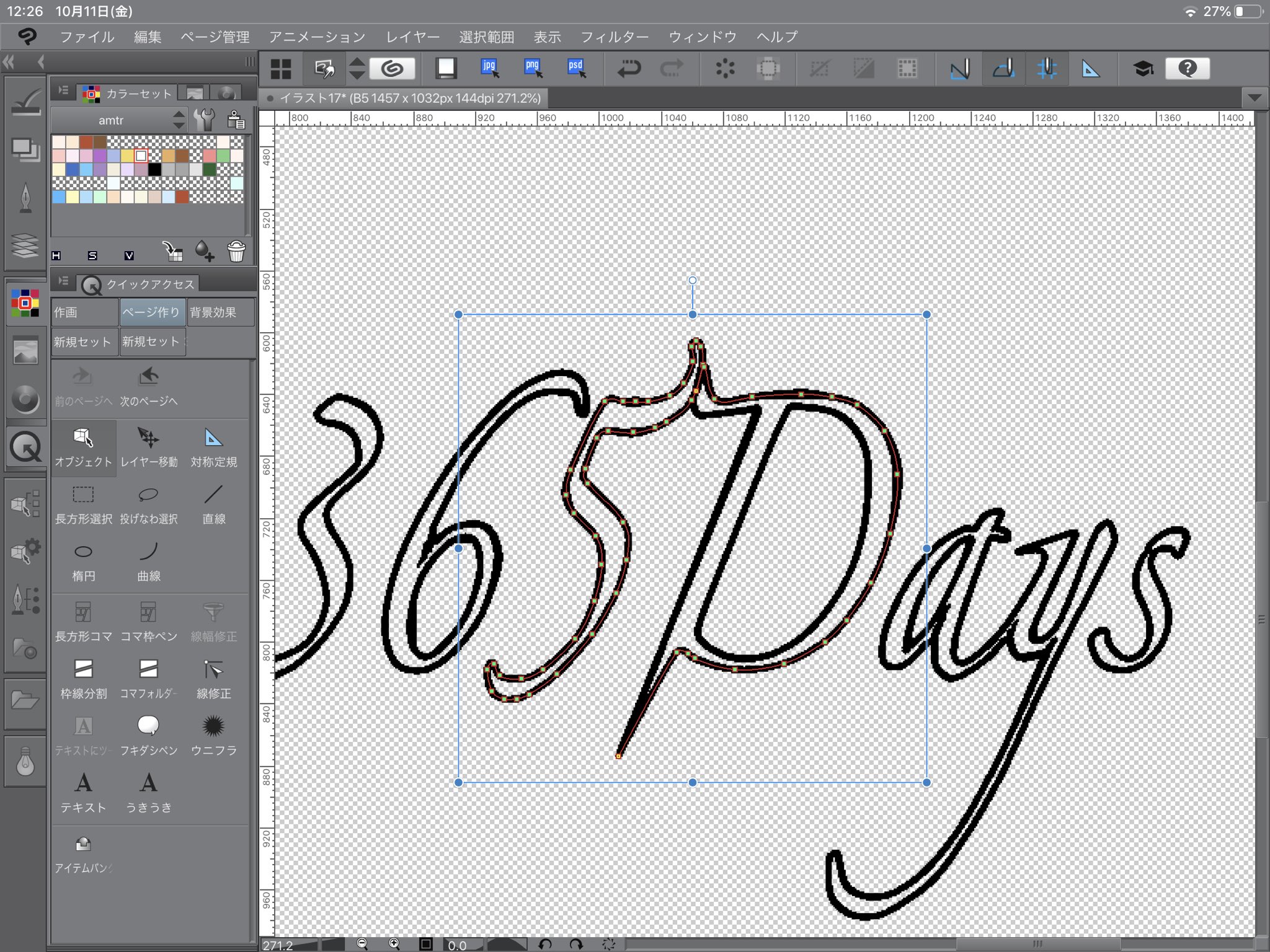Expand the canvas tab list arrow
Screen dimensions: 1270x952
click(x=1254, y=98)
